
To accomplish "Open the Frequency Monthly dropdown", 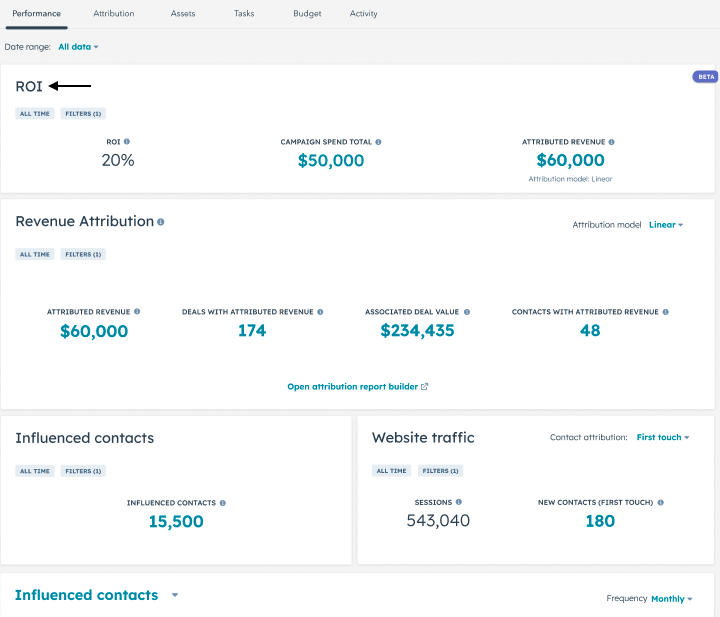I will tap(672, 599).
